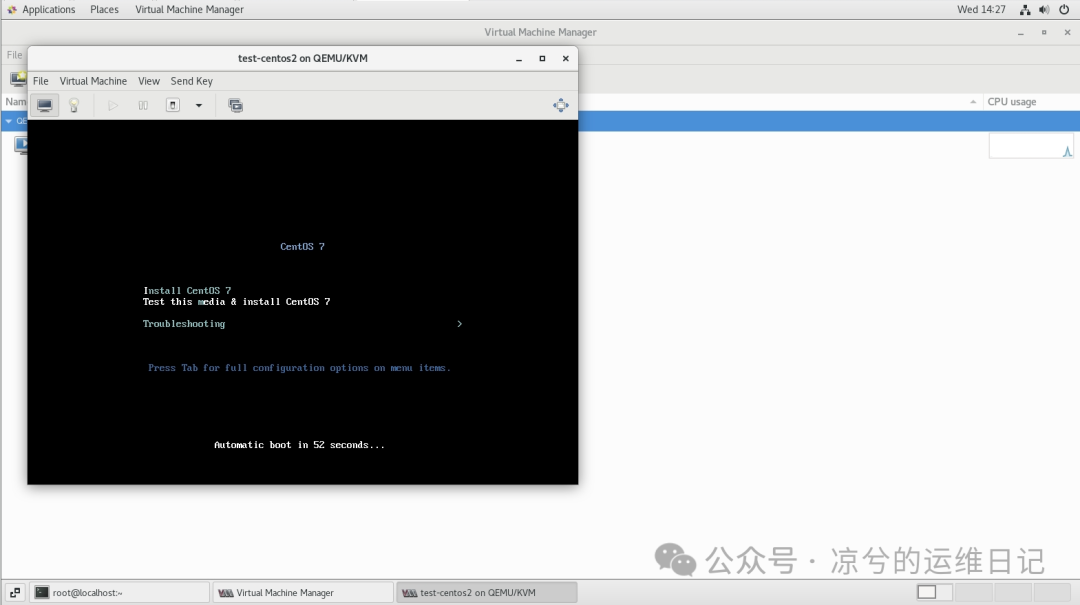Click the Troubleshooting submenu arrow
The height and width of the screenshot is (605, 1080).
pos(459,324)
